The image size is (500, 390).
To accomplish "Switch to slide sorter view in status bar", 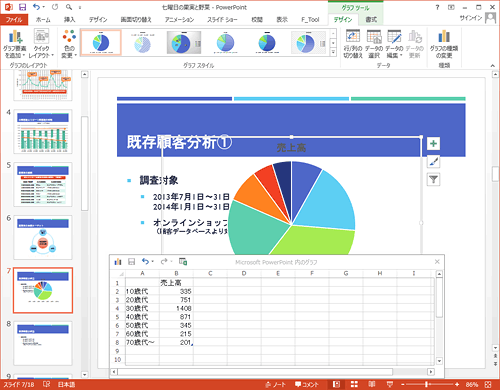I will [x=354, y=384].
